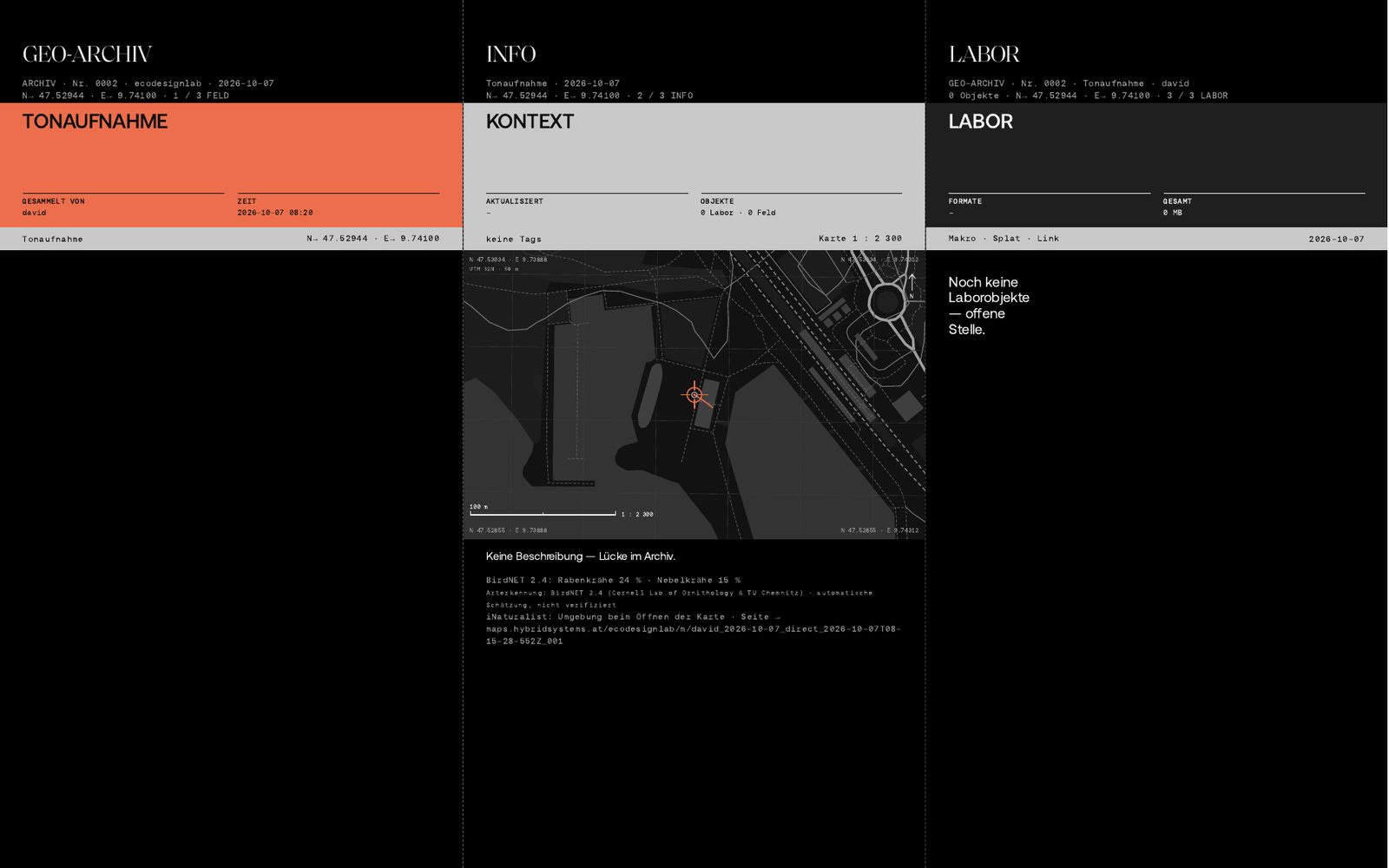Image resolution: width=1389 pixels, height=868 pixels.
Task: Click the date 2026-10-07 in the LABOR footer strip
Action: (1336, 239)
